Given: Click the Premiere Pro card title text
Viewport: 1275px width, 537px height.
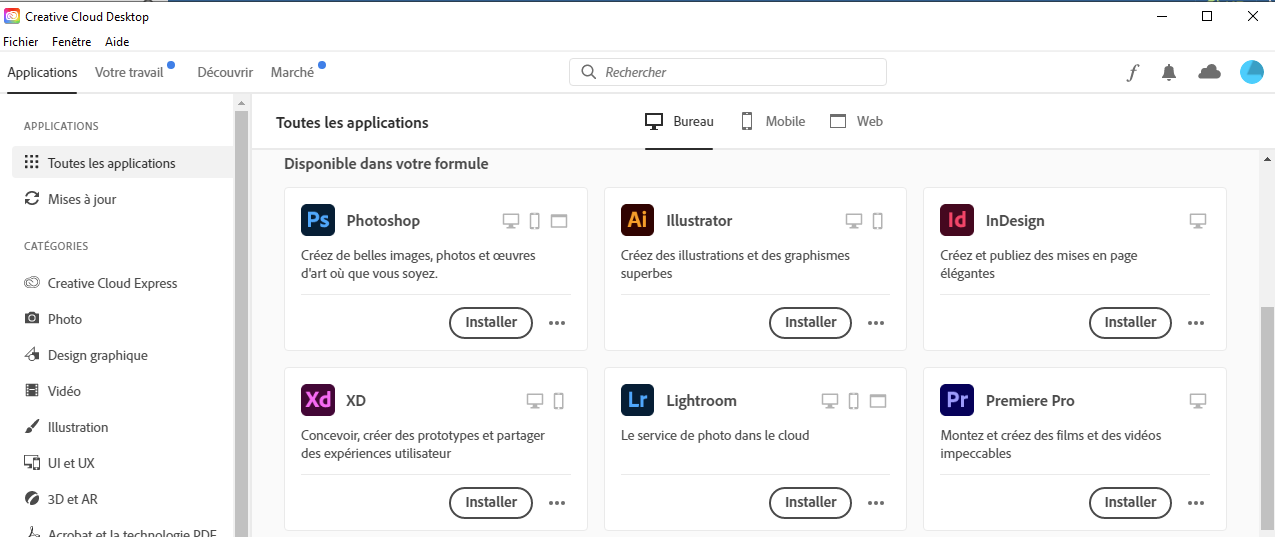Looking at the screenshot, I should click(x=1030, y=401).
